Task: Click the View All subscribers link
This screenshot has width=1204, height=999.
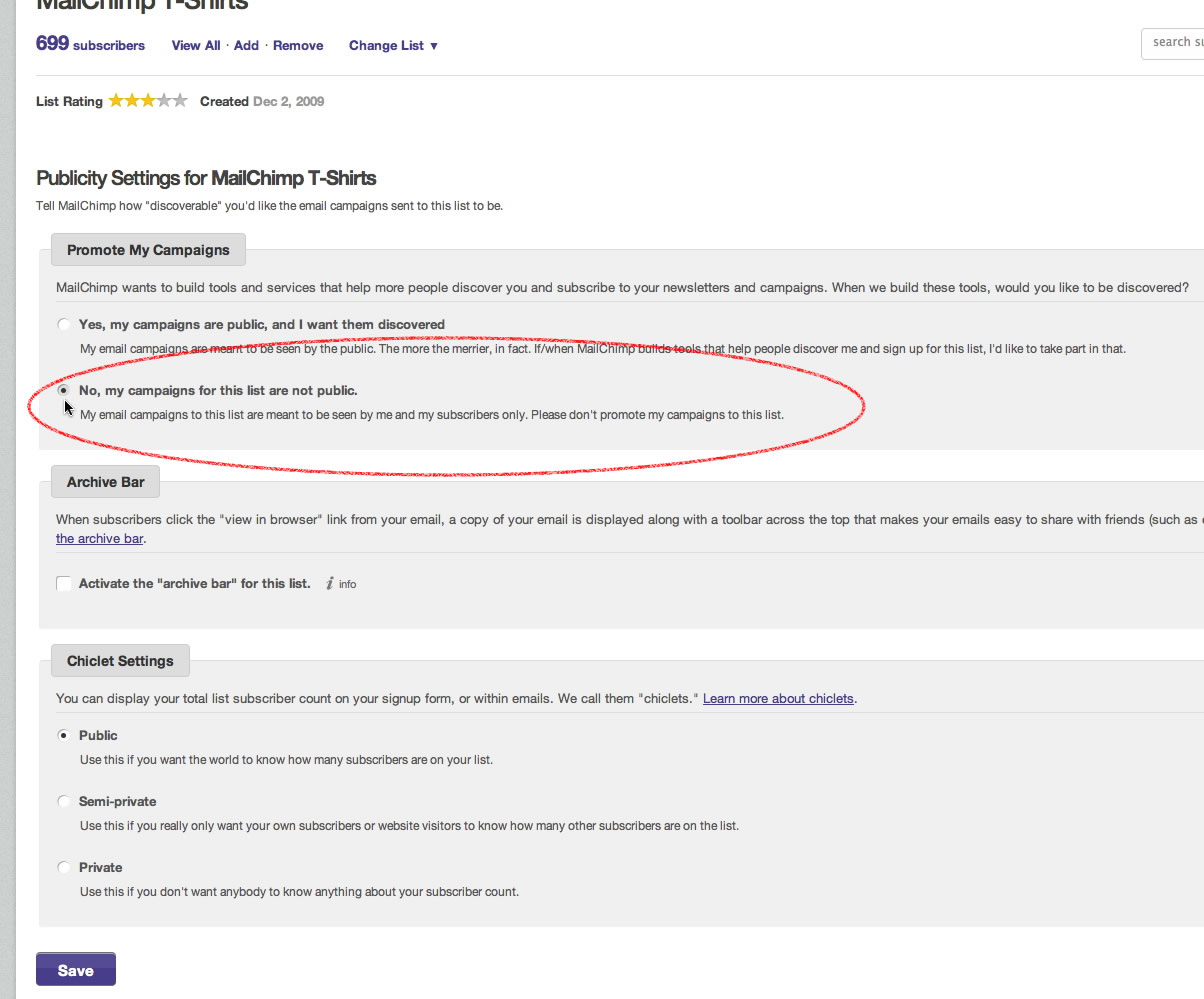Action: pyautogui.click(x=196, y=46)
